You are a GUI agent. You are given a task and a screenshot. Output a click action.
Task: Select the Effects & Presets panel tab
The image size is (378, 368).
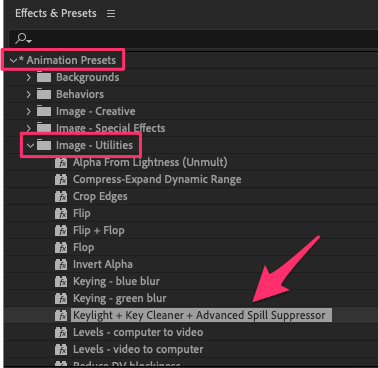56,13
